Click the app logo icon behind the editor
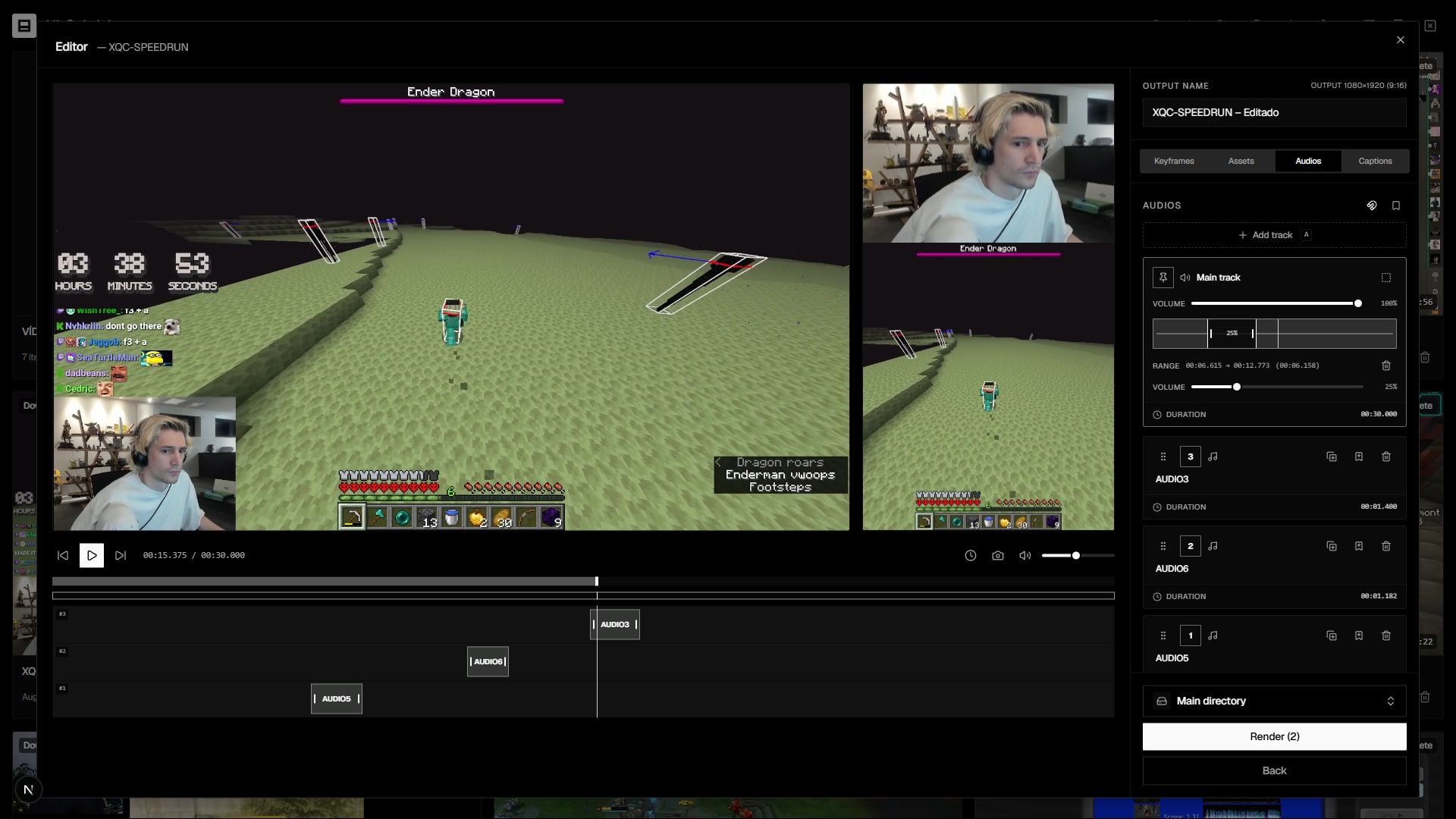The width and height of the screenshot is (1456, 819). 24,26
